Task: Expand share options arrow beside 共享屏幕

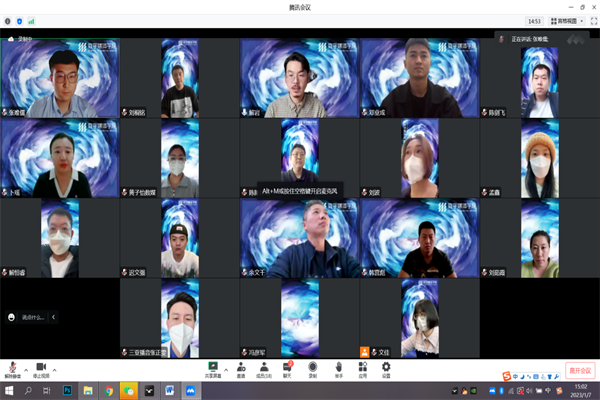Action: 226,370
